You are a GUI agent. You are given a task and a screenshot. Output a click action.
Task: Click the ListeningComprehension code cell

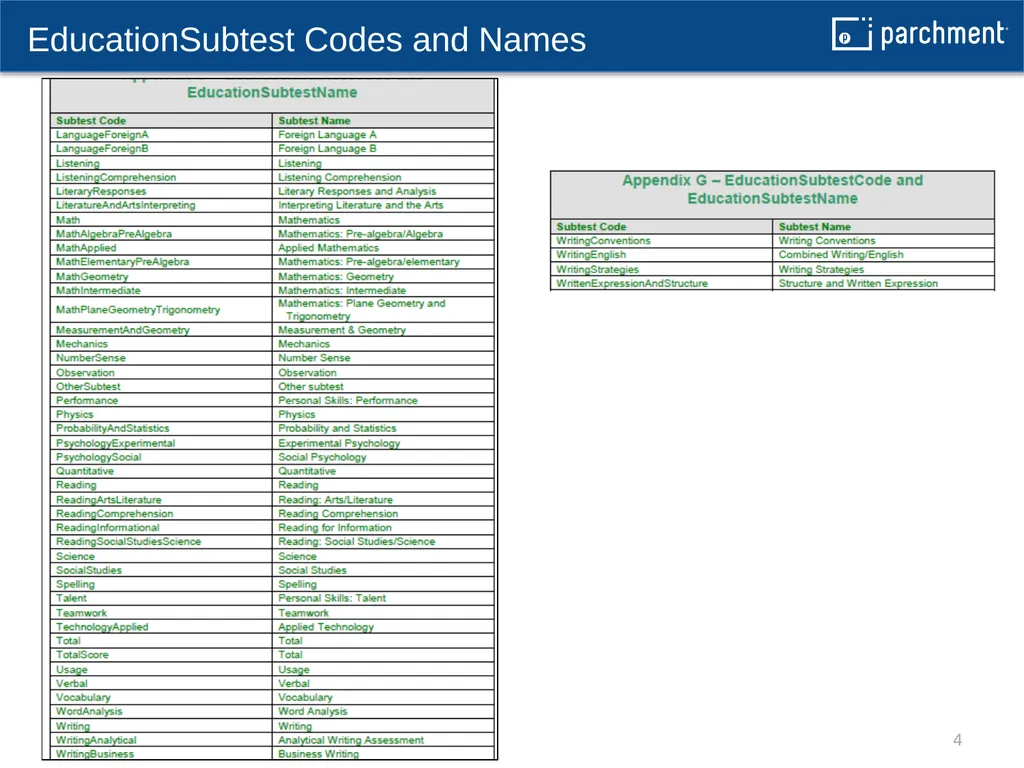[161, 178]
